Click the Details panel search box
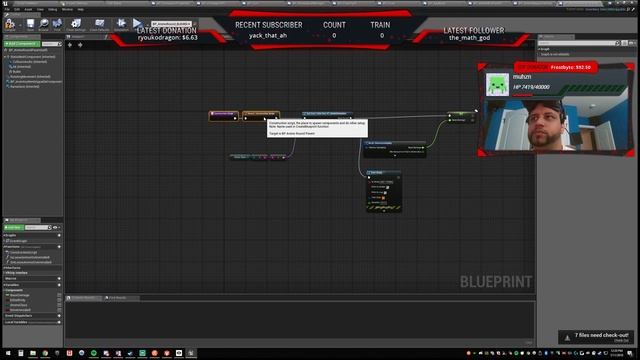Image resolution: width=640 pixels, height=360 pixels. click(577, 43)
